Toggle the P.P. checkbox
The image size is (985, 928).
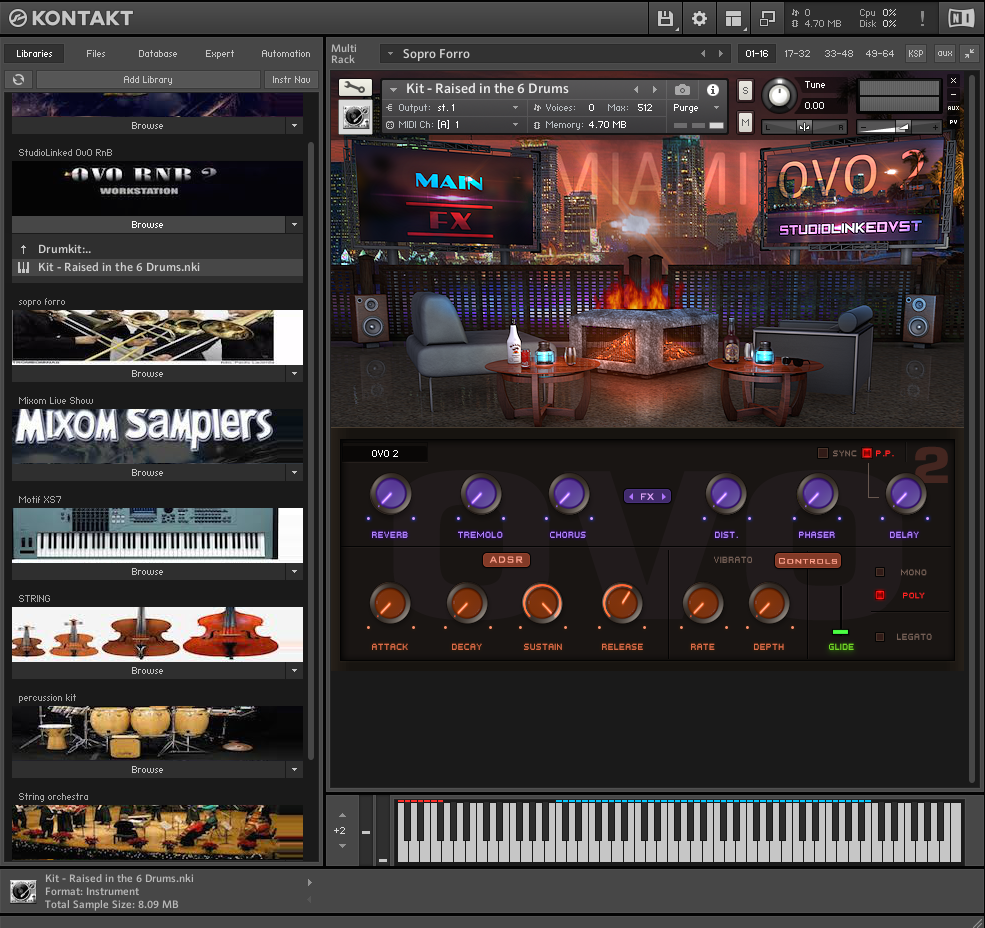pyautogui.click(x=867, y=453)
